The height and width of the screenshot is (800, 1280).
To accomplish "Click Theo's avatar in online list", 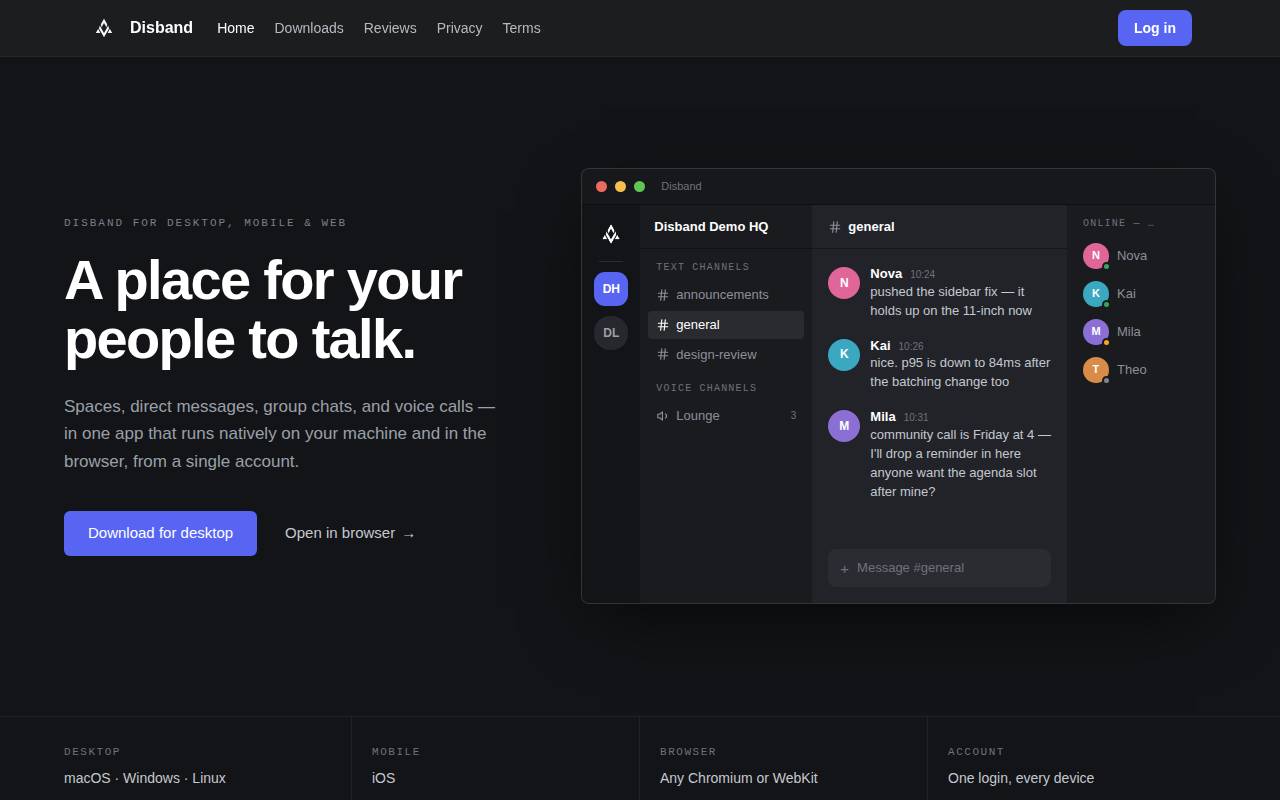I will (1096, 370).
